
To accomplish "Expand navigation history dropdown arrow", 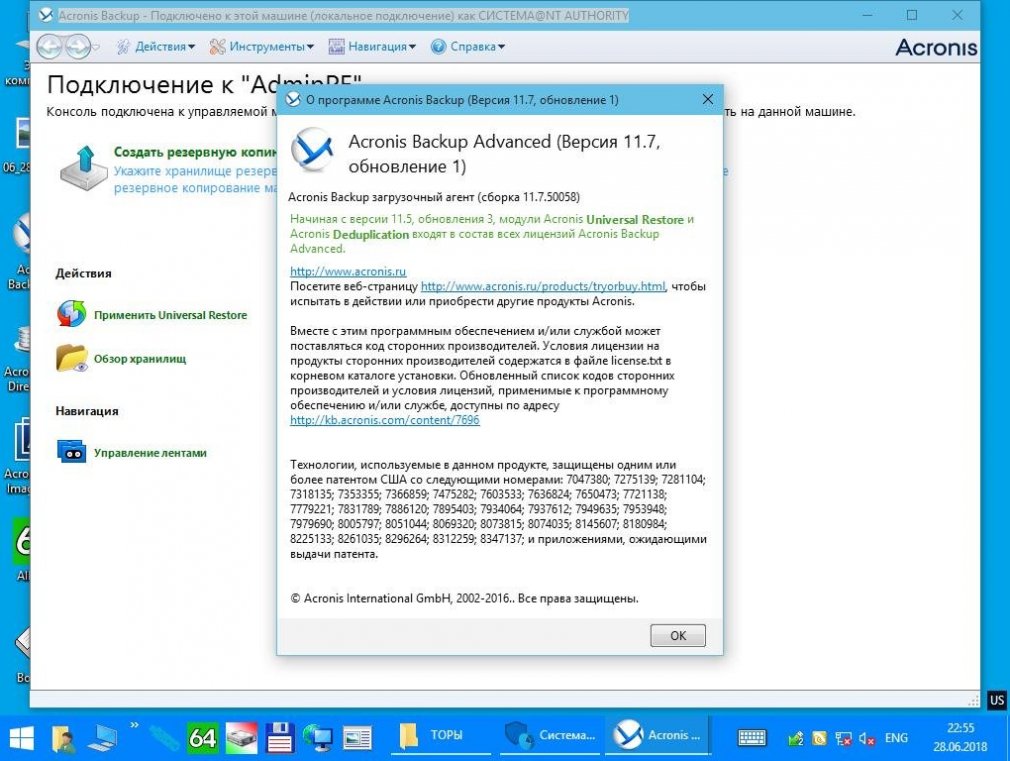I will click(96, 46).
